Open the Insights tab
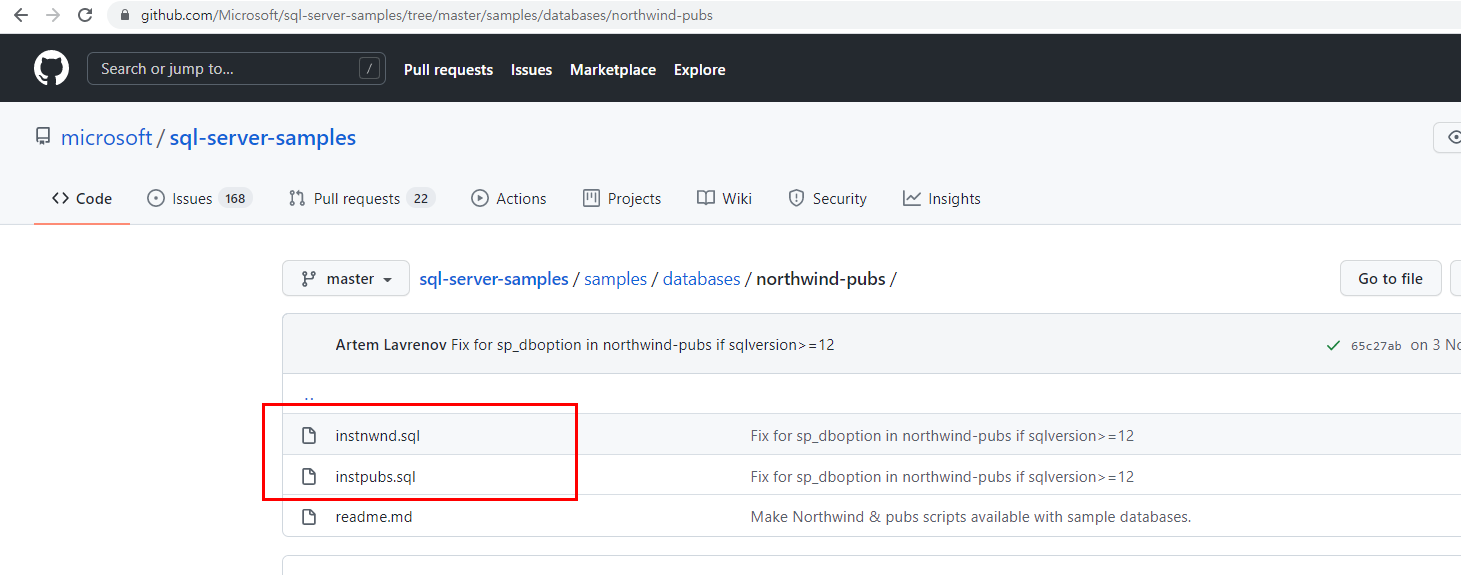Image resolution: width=1461 pixels, height=575 pixels. point(941,199)
